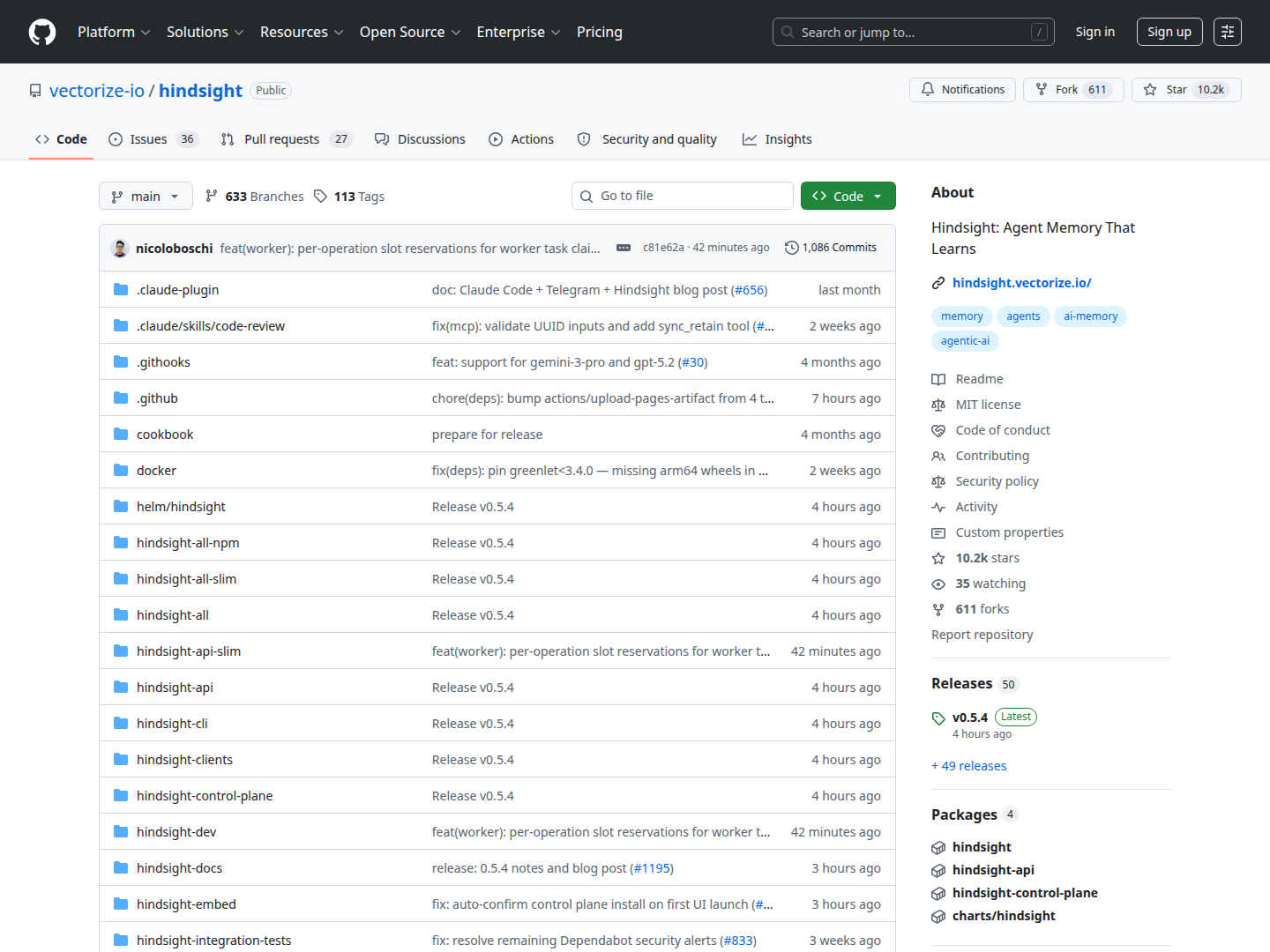Open the helm/hindsight folder
1270x952 pixels.
click(x=181, y=507)
